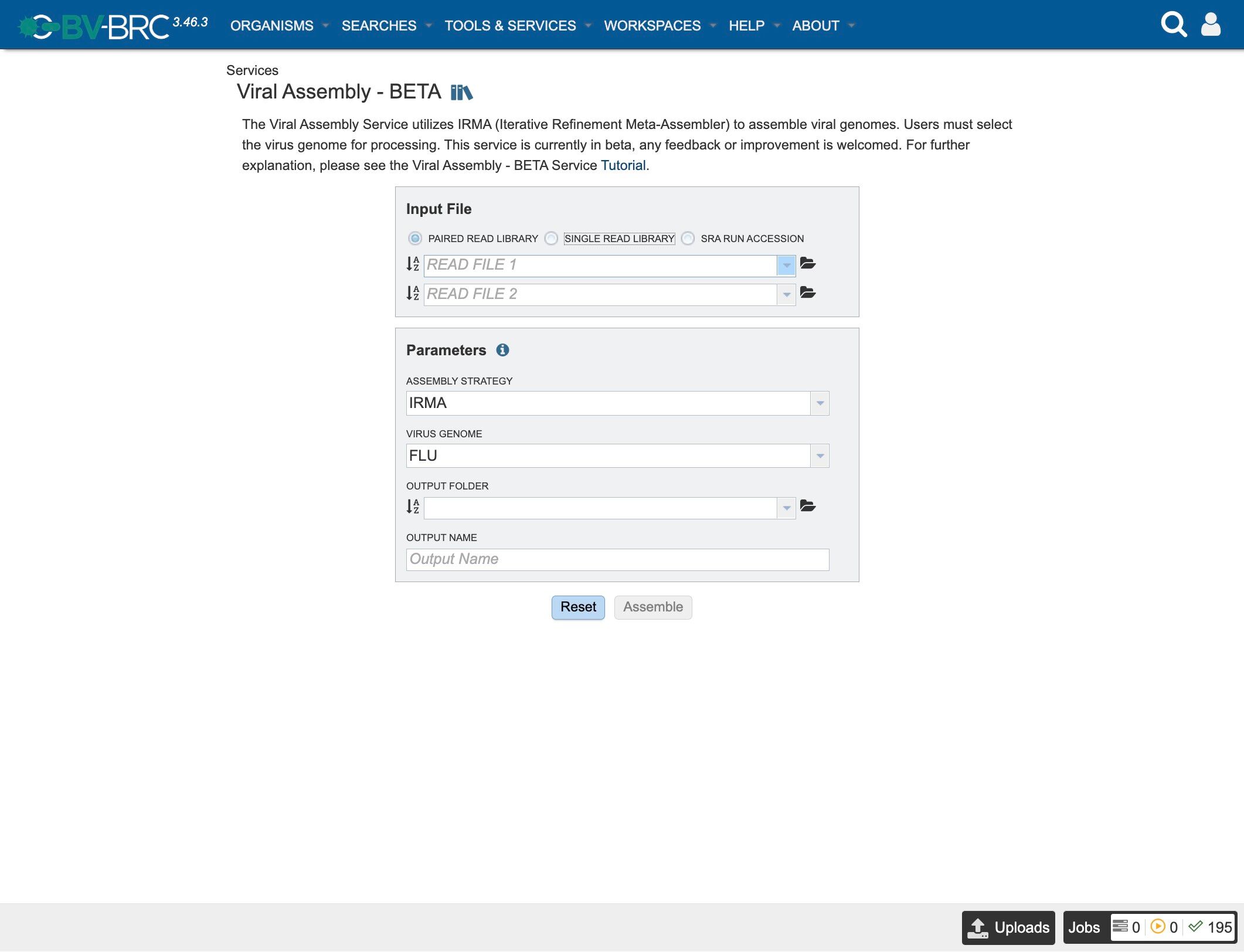Click the Output Name text field

click(617, 559)
